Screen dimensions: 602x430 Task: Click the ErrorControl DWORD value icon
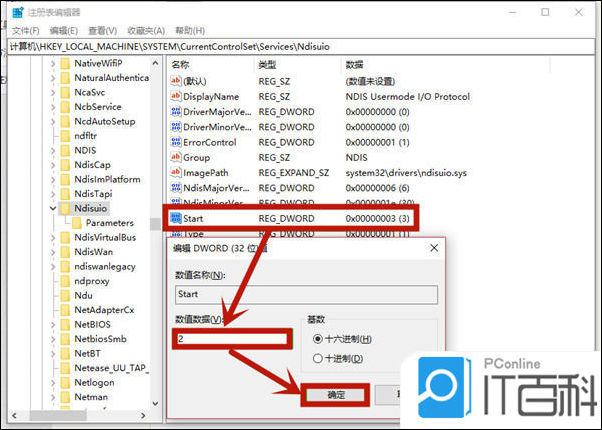(x=176, y=142)
